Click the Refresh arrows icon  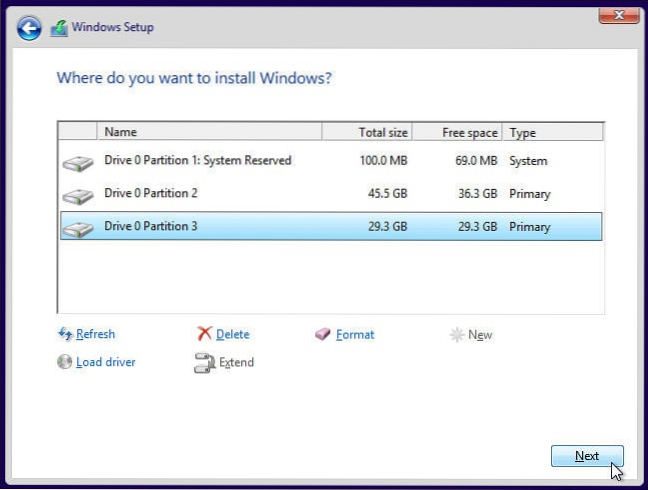[66, 334]
